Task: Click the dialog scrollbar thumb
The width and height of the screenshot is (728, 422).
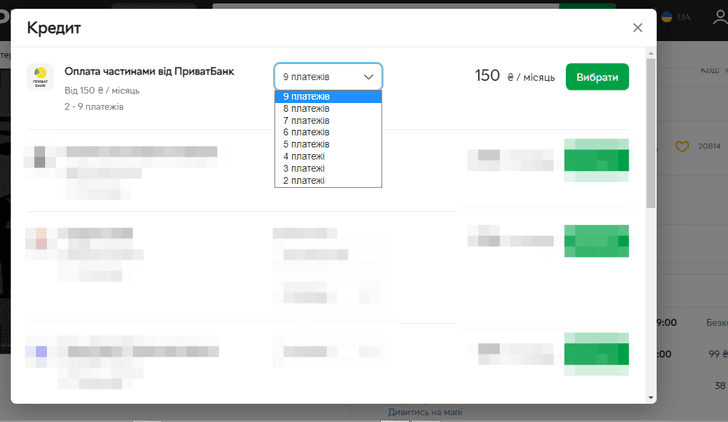Action: click(x=650, y=133)
